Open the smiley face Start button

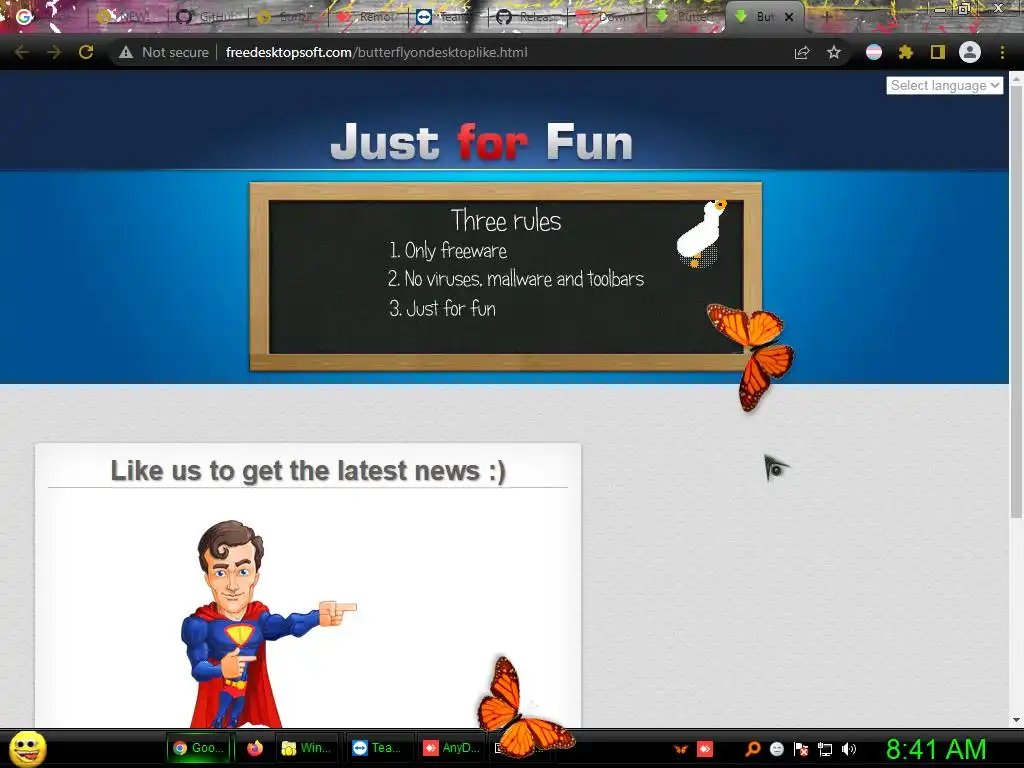click(x=27, y=748)
